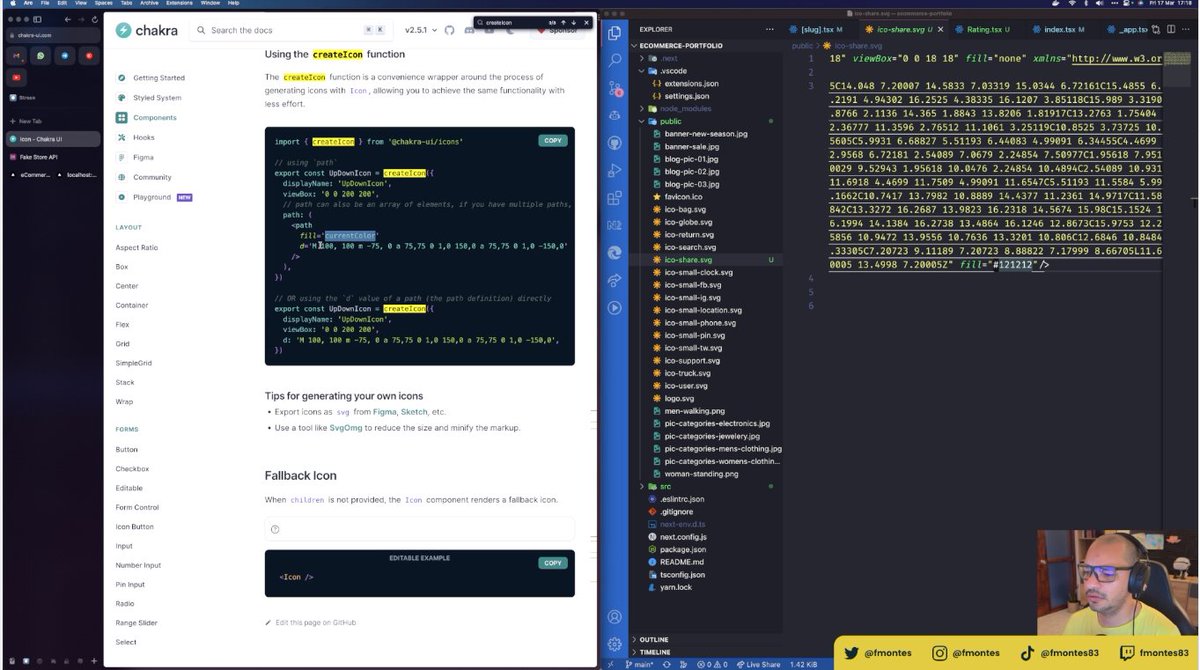
Task: Open Playground nav link
Action: [x=154, y=197]
